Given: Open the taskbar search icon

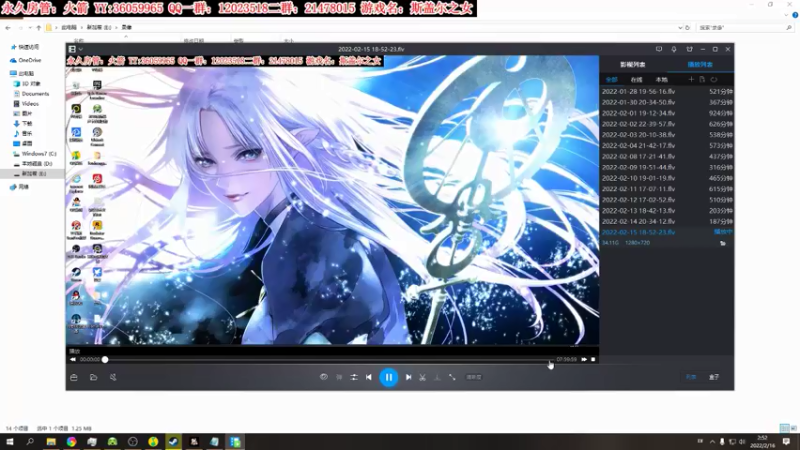Looking at the screenshot, I should click(x=30, y=442).
